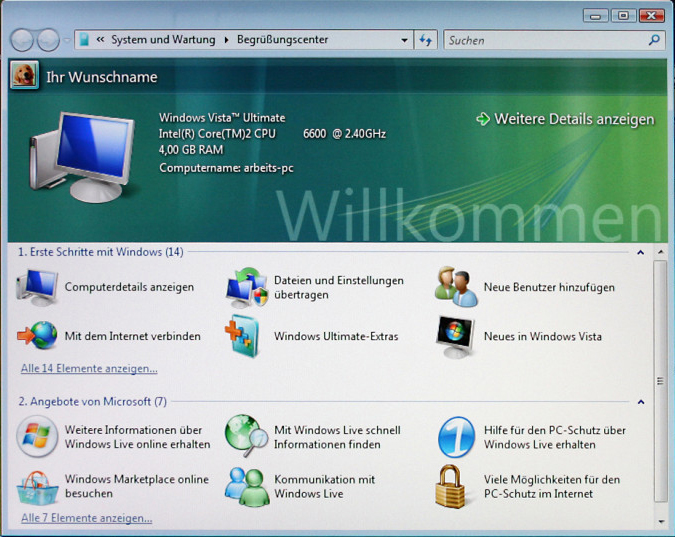
Task: Click the Ihr Wunschname user name text
Action: (x=102, y=77)
